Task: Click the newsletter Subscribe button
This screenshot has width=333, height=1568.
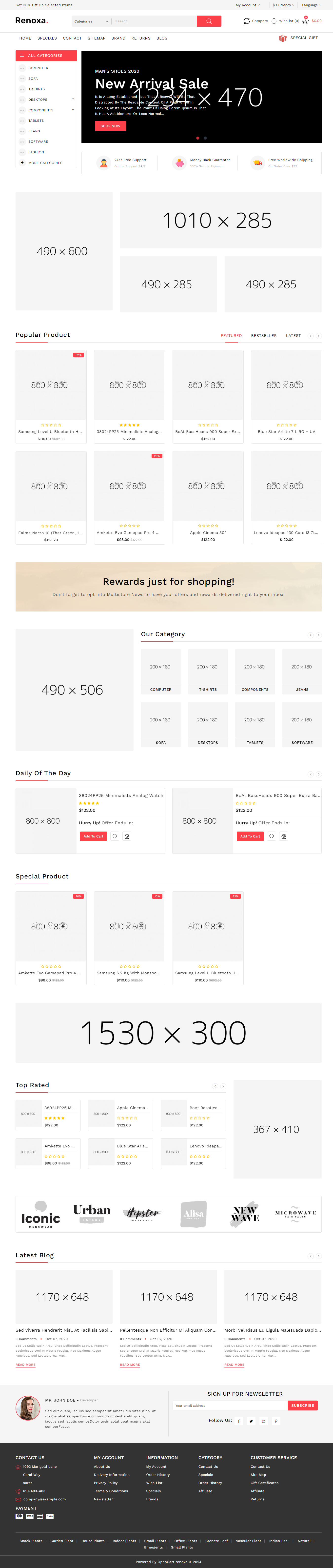Action: point(303,1405)
